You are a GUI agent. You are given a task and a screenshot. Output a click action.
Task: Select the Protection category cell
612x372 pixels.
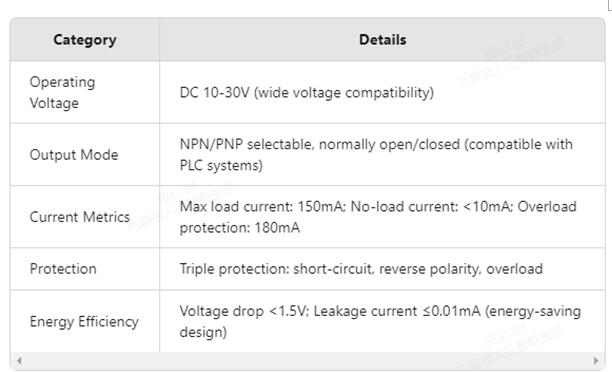point(85,269)
